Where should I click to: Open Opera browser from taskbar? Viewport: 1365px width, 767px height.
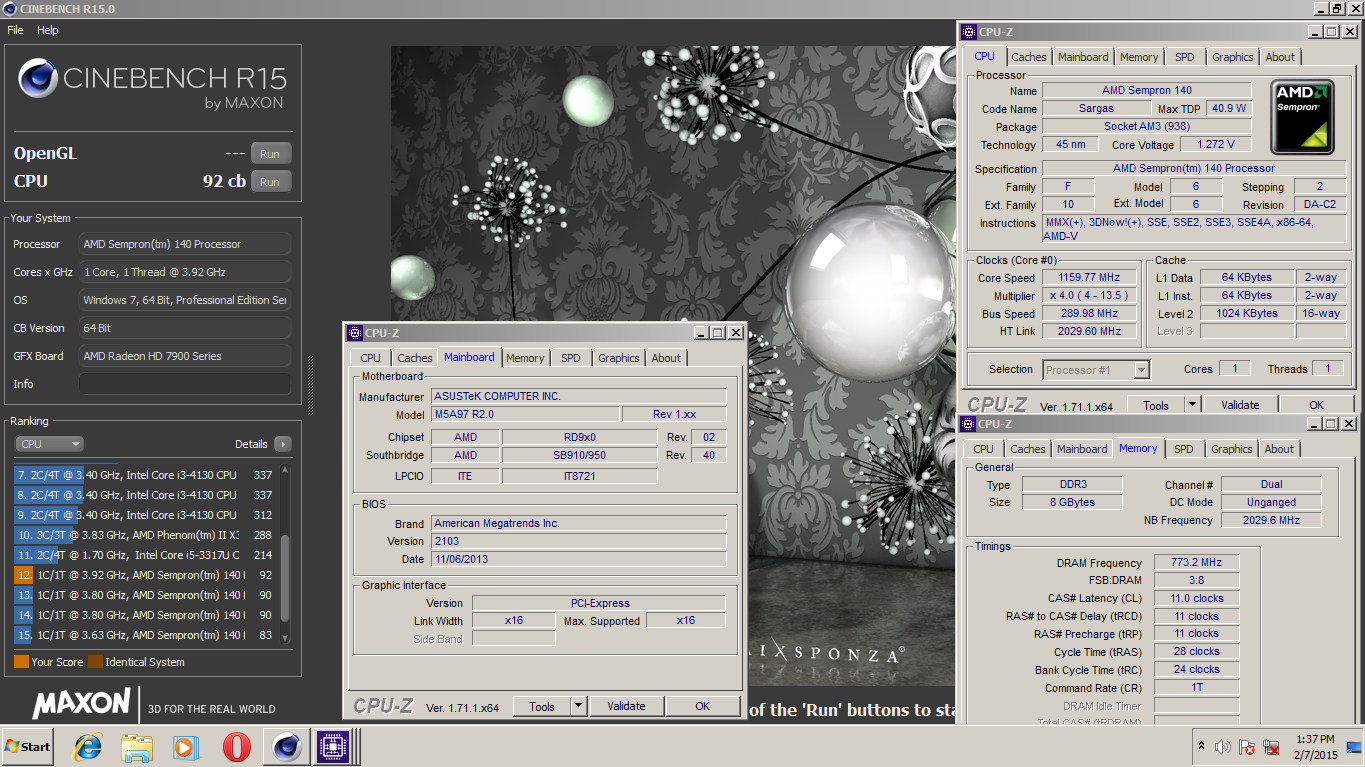(236, 747)
